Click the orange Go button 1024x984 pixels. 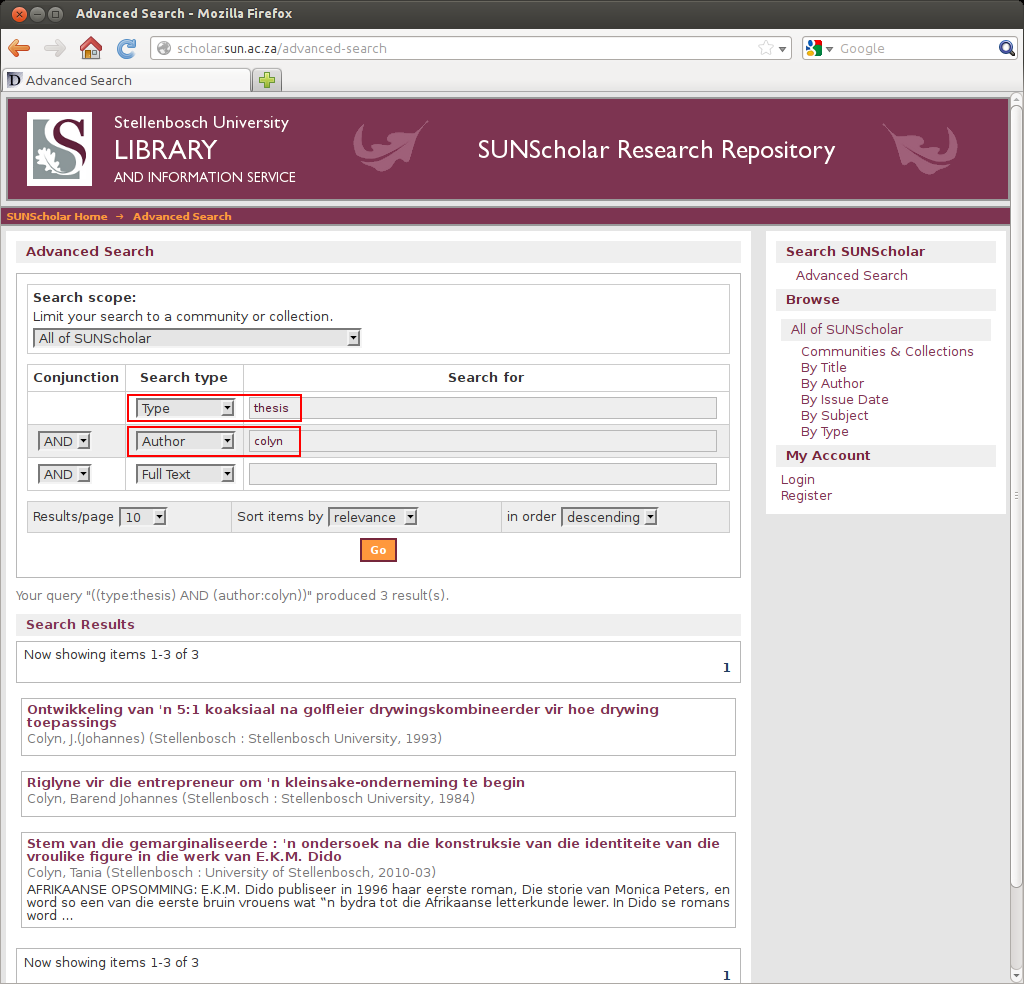point(378,550)
